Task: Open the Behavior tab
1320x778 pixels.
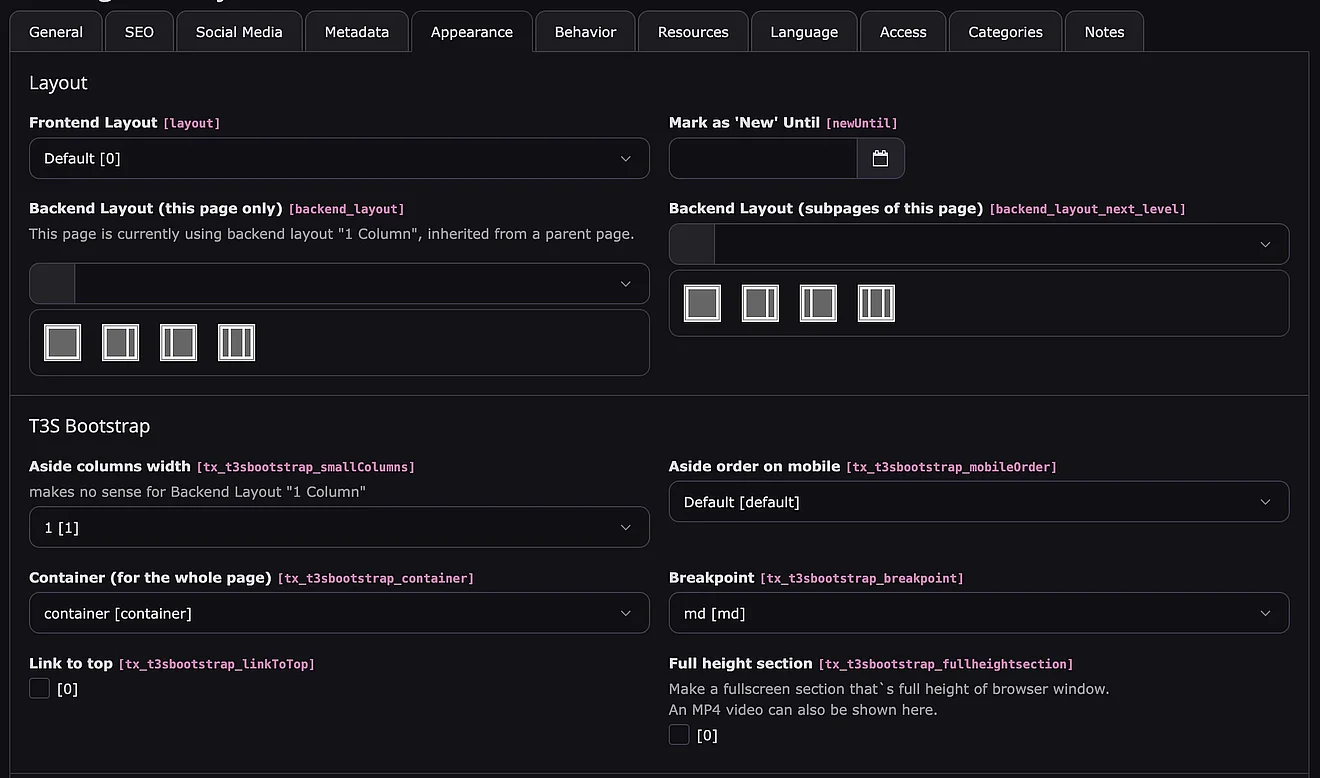Action: (585, 32)
